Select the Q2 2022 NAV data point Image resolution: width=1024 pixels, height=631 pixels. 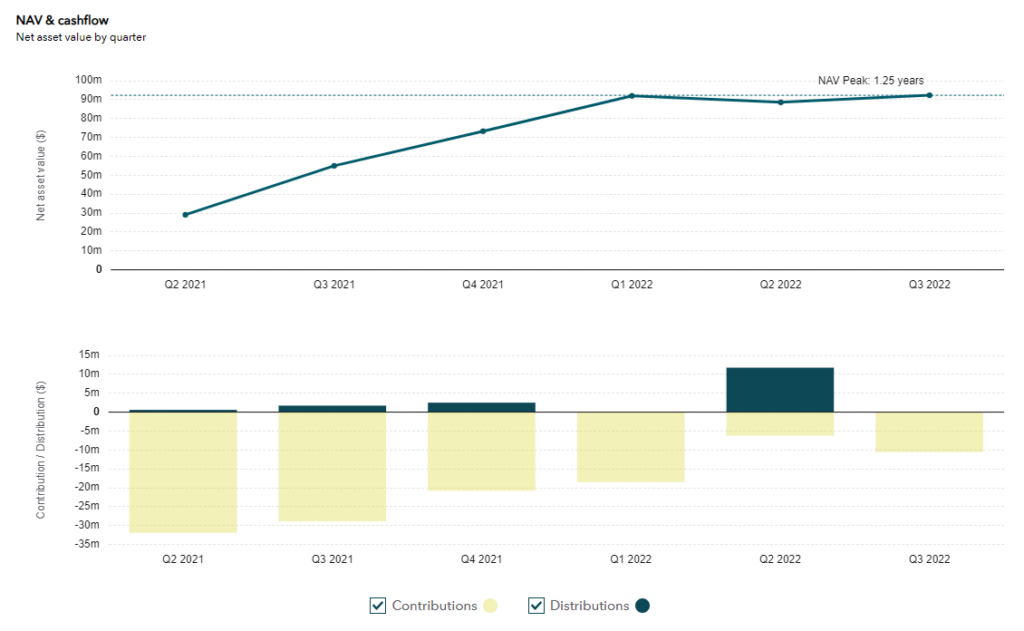779,102
